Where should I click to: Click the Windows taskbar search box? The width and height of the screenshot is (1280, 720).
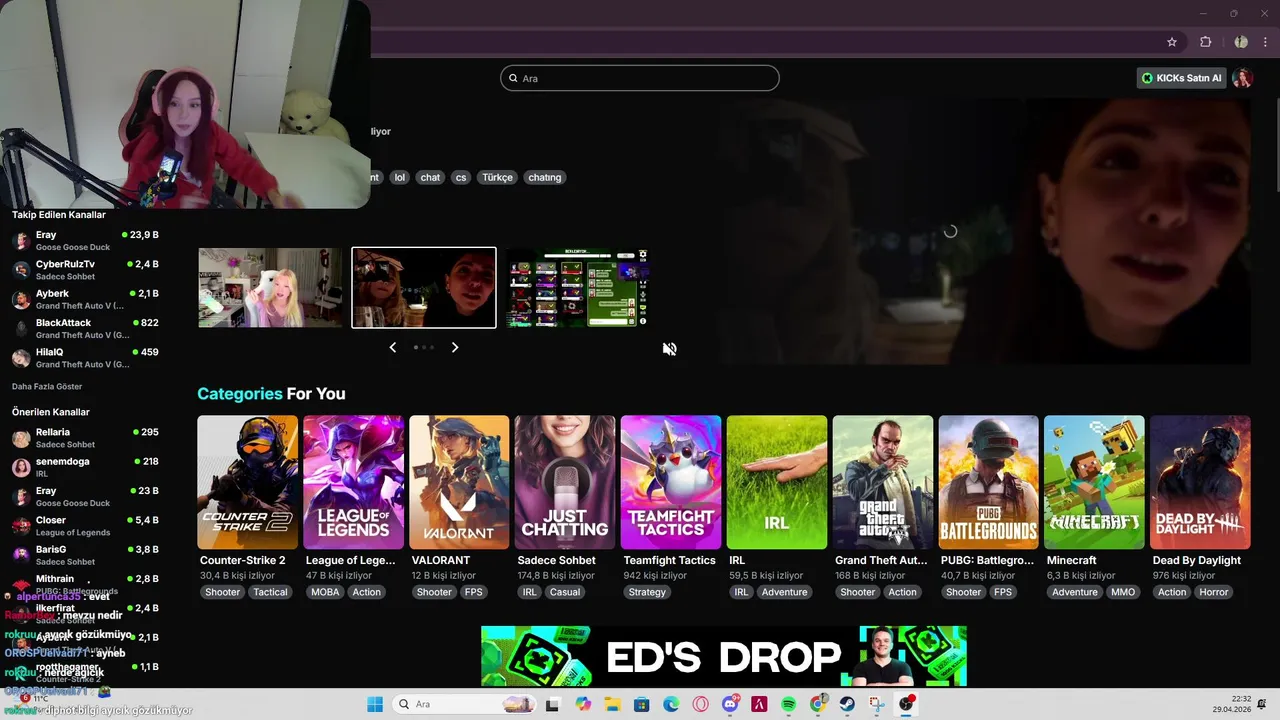[x=466, y=705]
